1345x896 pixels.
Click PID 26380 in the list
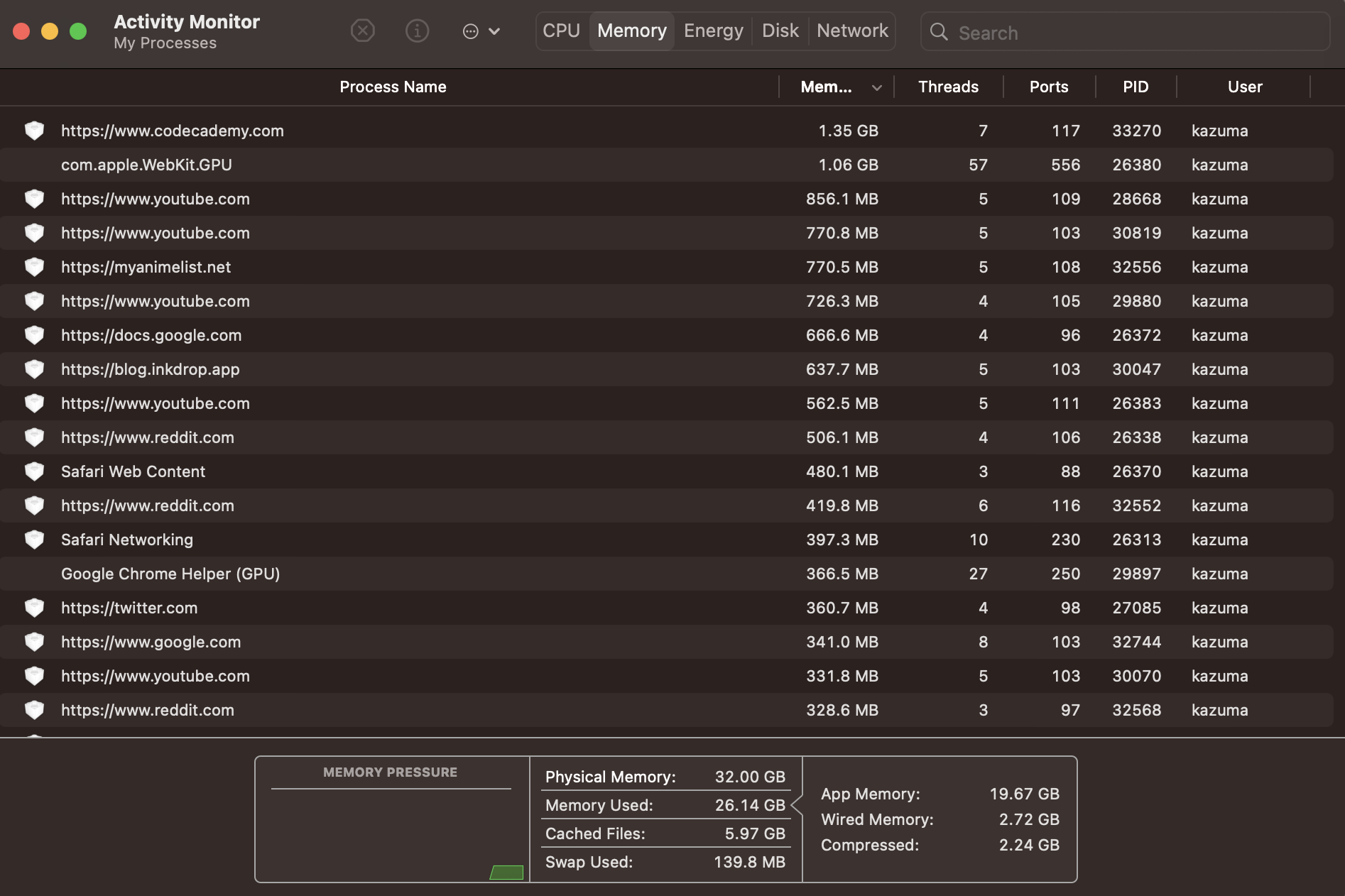pyautogui.click(x=1136, y=165)
